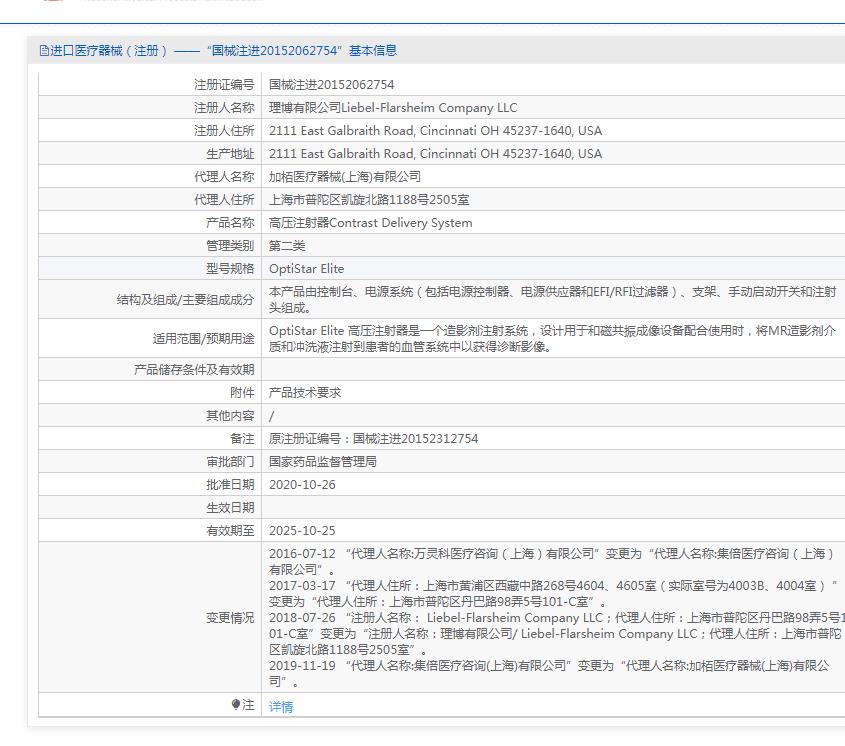Select registrant name 理博有限公司Liebel-Flarsheim Company LLC
Screen dimensions: 845x746
click(x=393, y=108)
